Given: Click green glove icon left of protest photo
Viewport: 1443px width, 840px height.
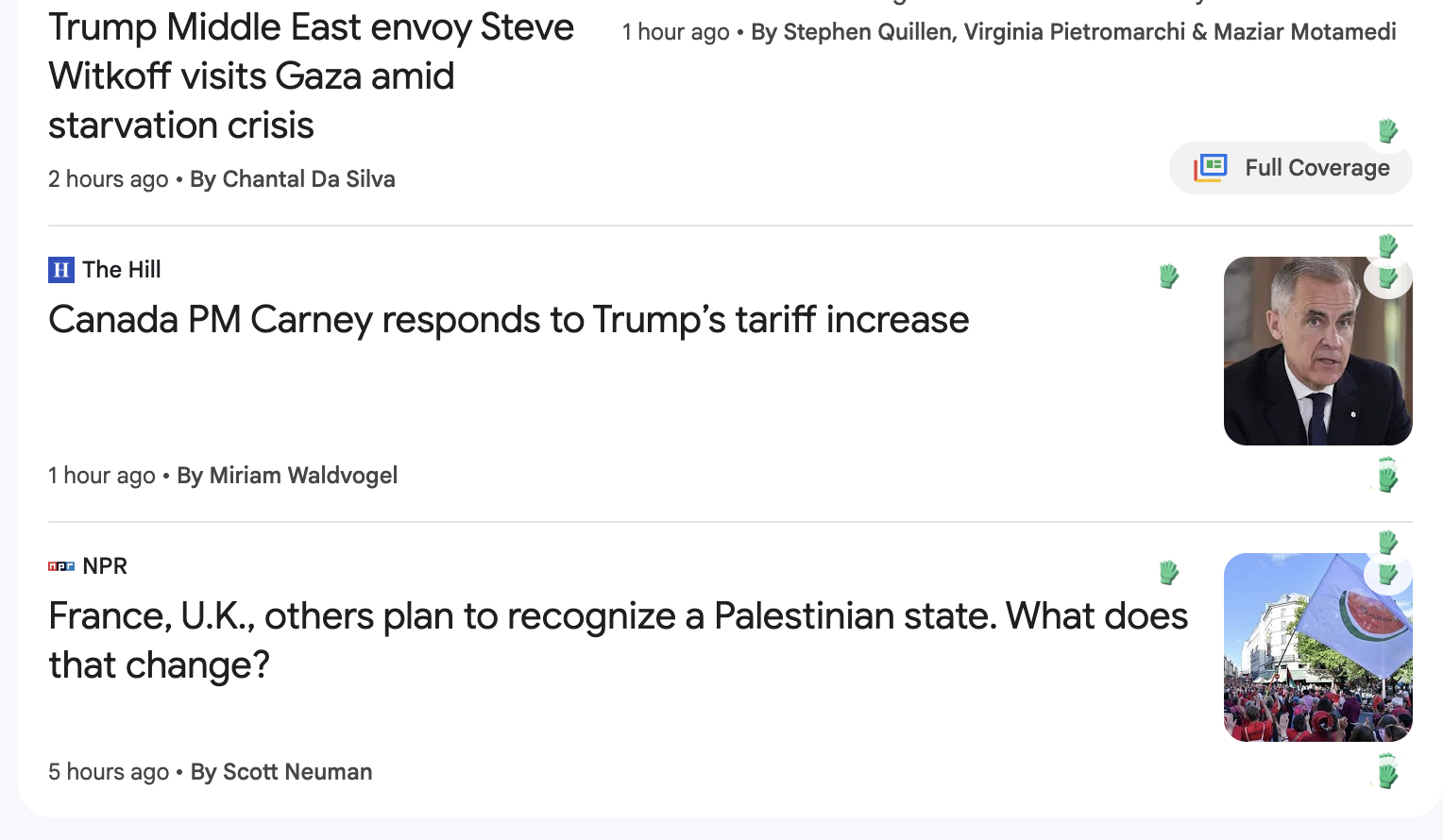Looking at the screenshot, I should [1169, 572].
